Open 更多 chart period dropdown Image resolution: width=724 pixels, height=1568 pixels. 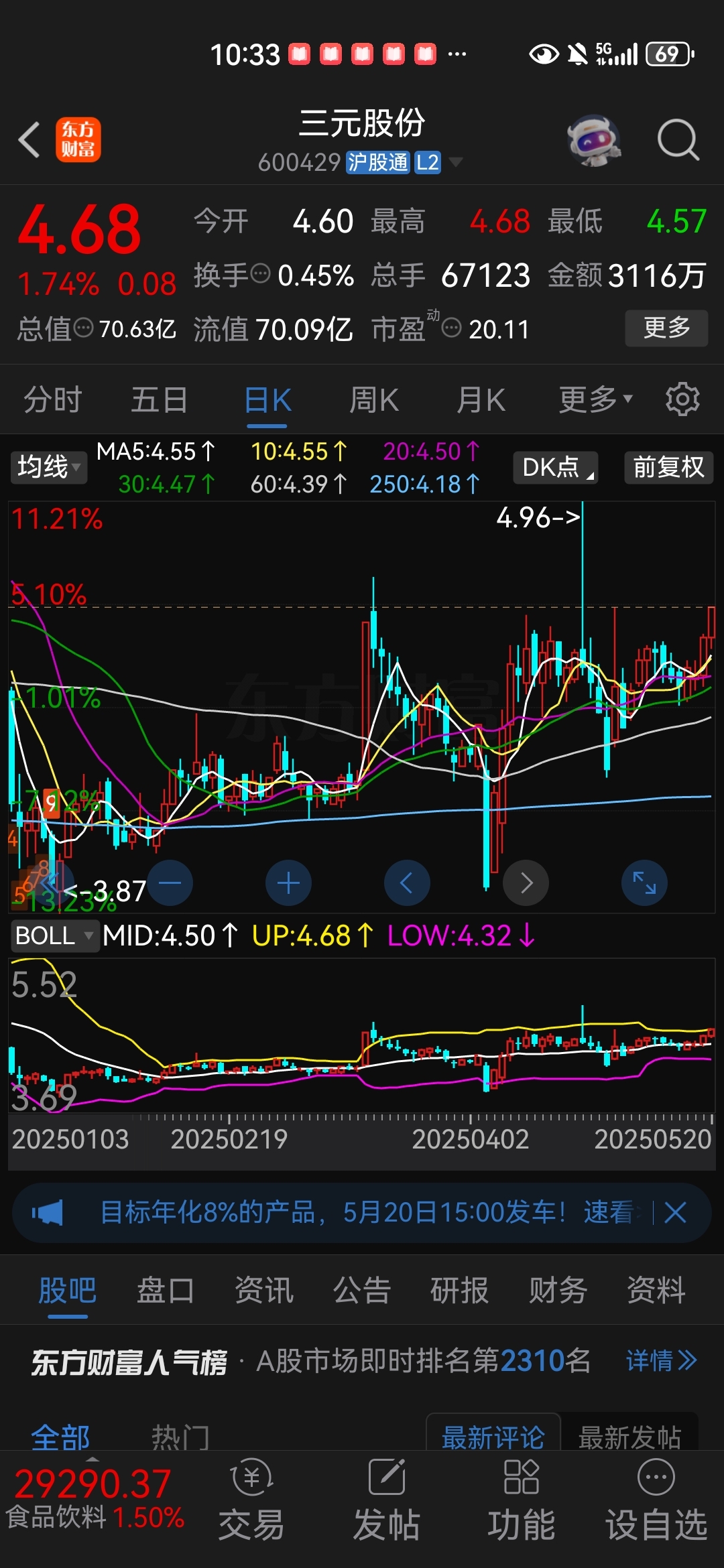click(x=595, y=400)
